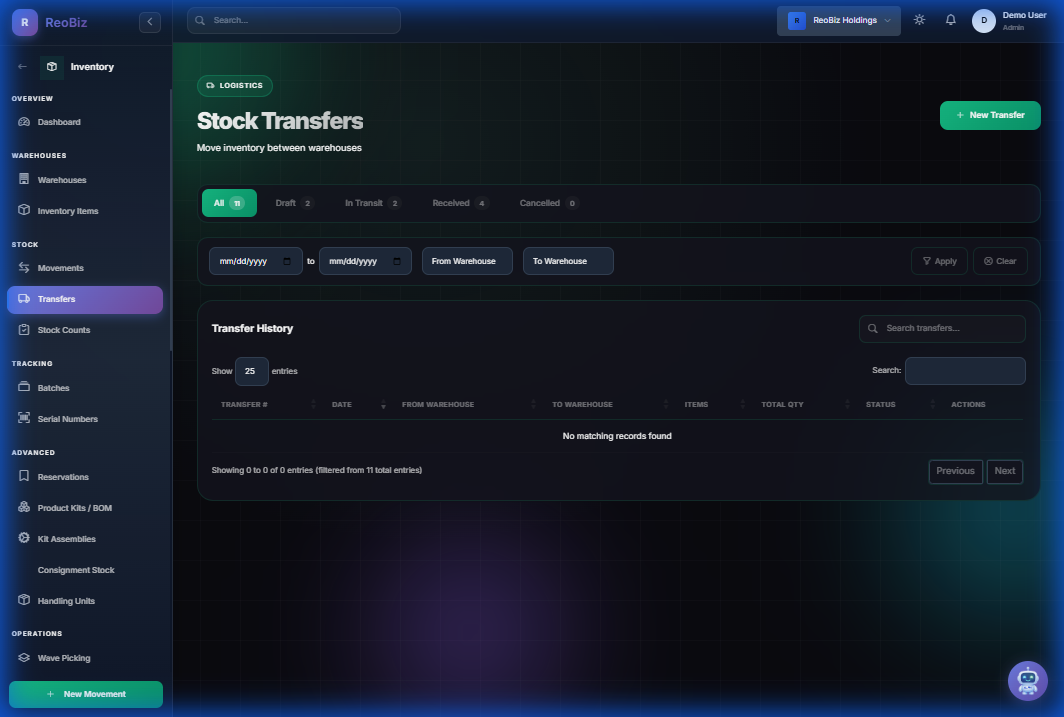This screenshot has width=1064, height=717.
Task: Go to Stock Counts in the sidebar
Action: (x=63, y=330)
